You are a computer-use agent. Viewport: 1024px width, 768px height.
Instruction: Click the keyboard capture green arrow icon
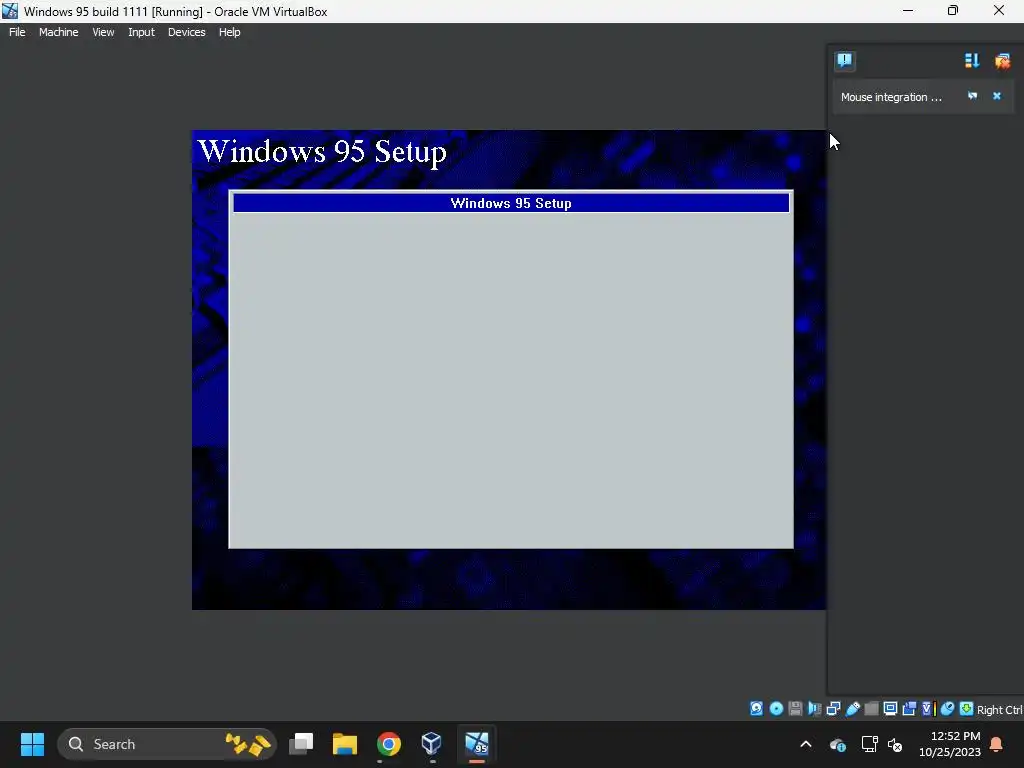[967, 709]
